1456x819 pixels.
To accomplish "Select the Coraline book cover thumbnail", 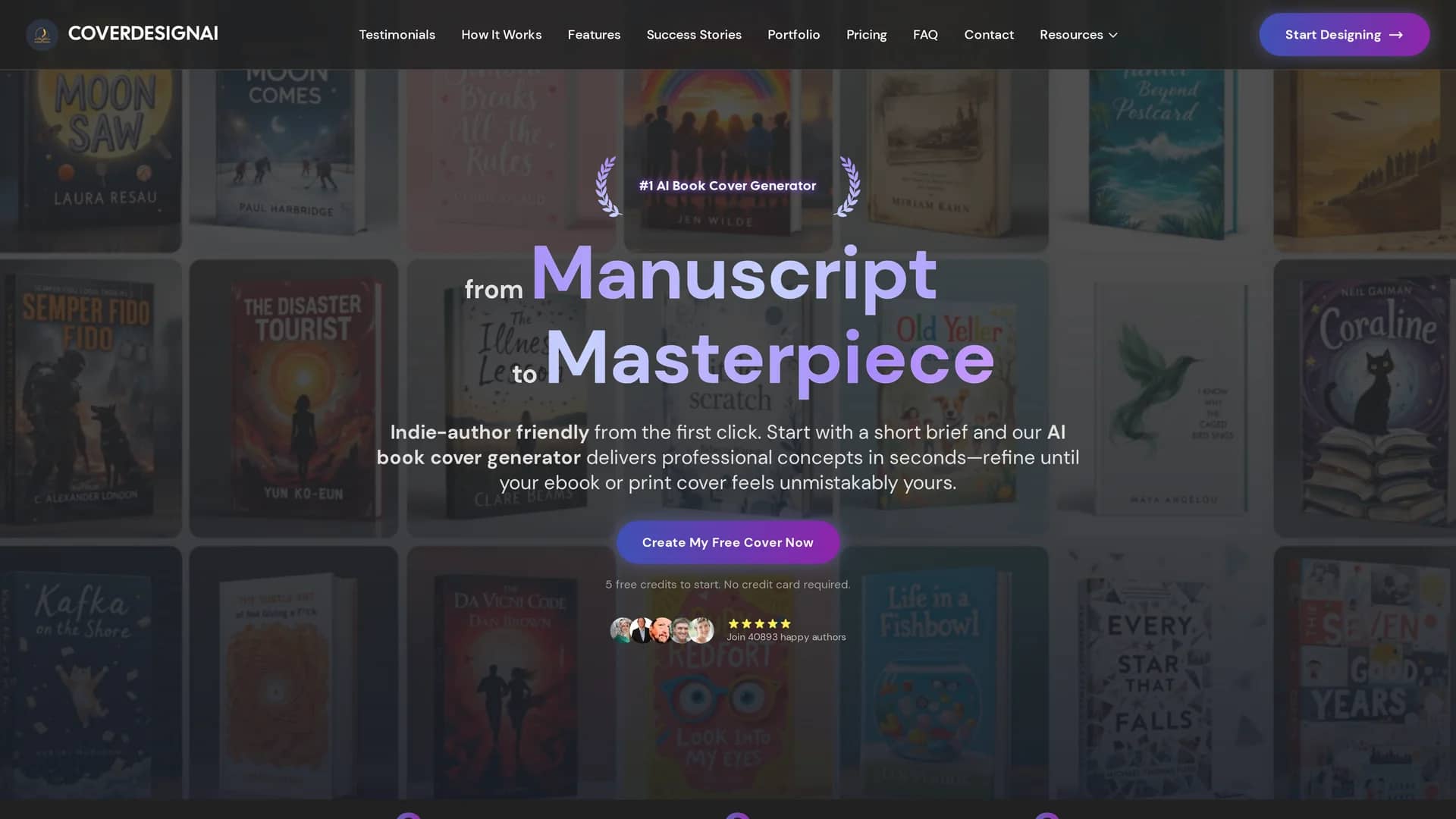I will click(1365, 399).
